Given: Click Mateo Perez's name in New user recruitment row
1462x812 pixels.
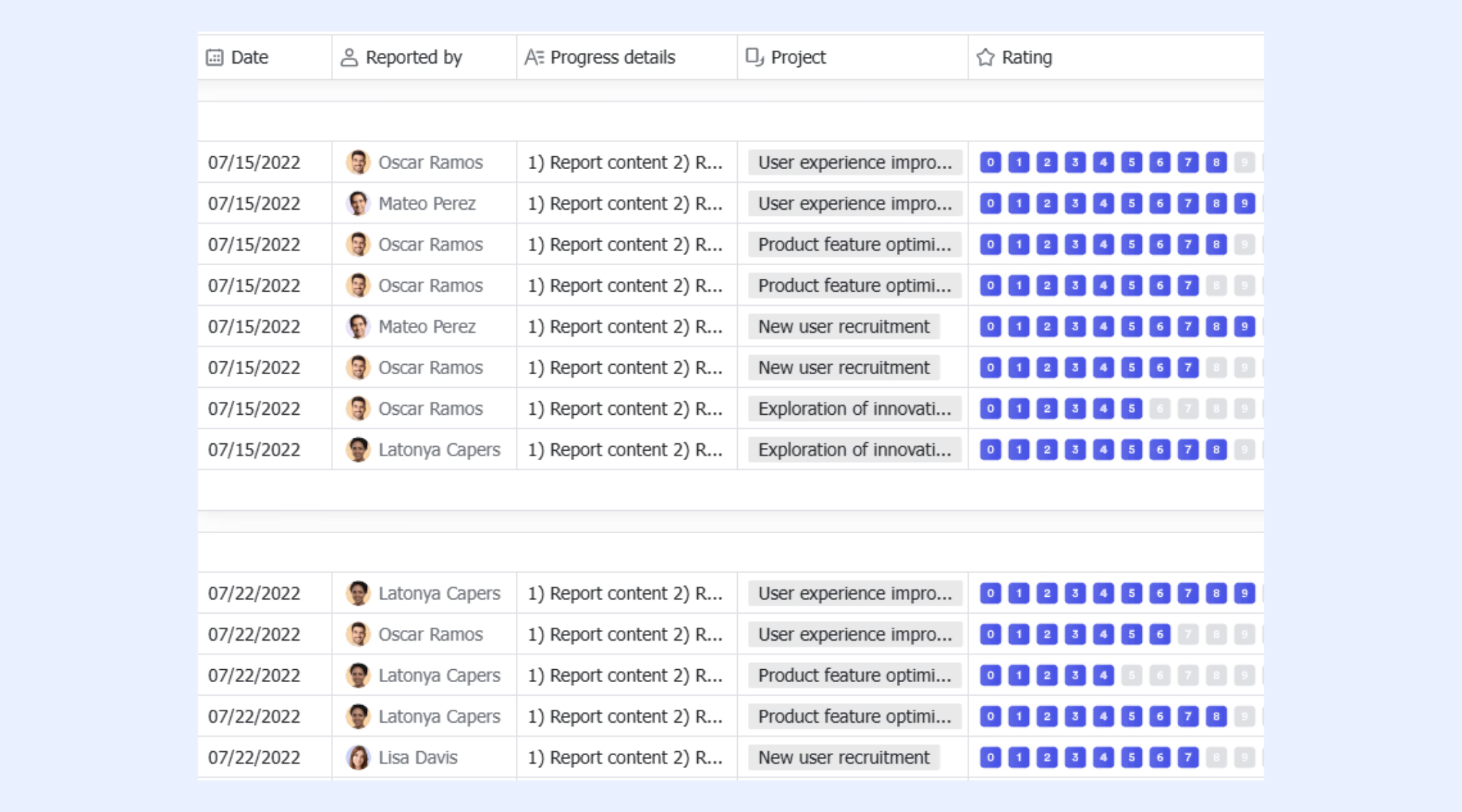Looking at the screenshot, I should click(427, 326).
